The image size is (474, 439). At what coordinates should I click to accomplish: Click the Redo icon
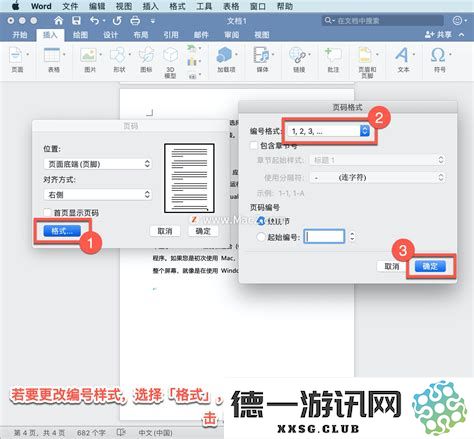point(117,21)
